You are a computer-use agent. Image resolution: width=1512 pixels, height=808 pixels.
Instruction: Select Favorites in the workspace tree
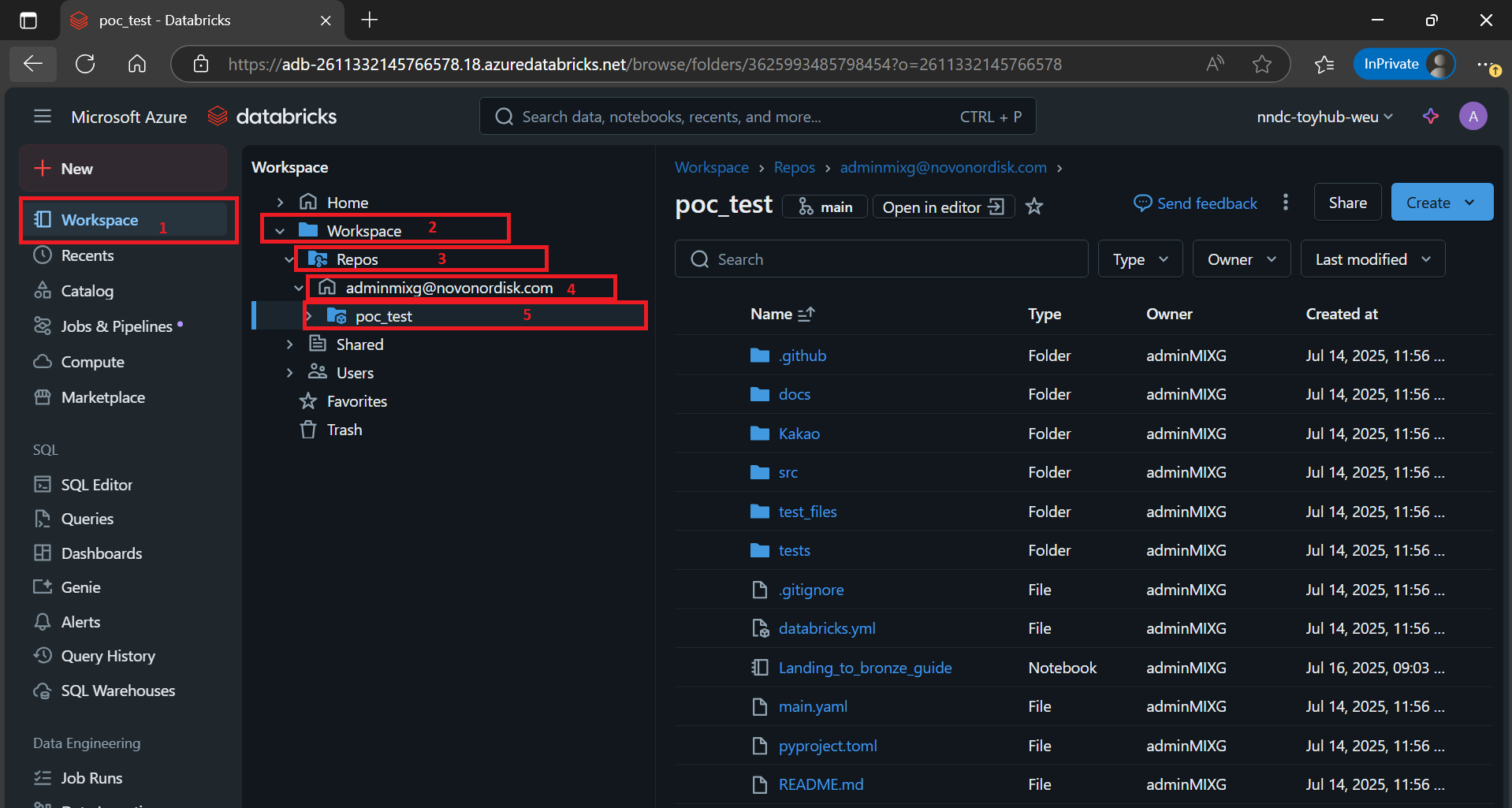[344, 401]
